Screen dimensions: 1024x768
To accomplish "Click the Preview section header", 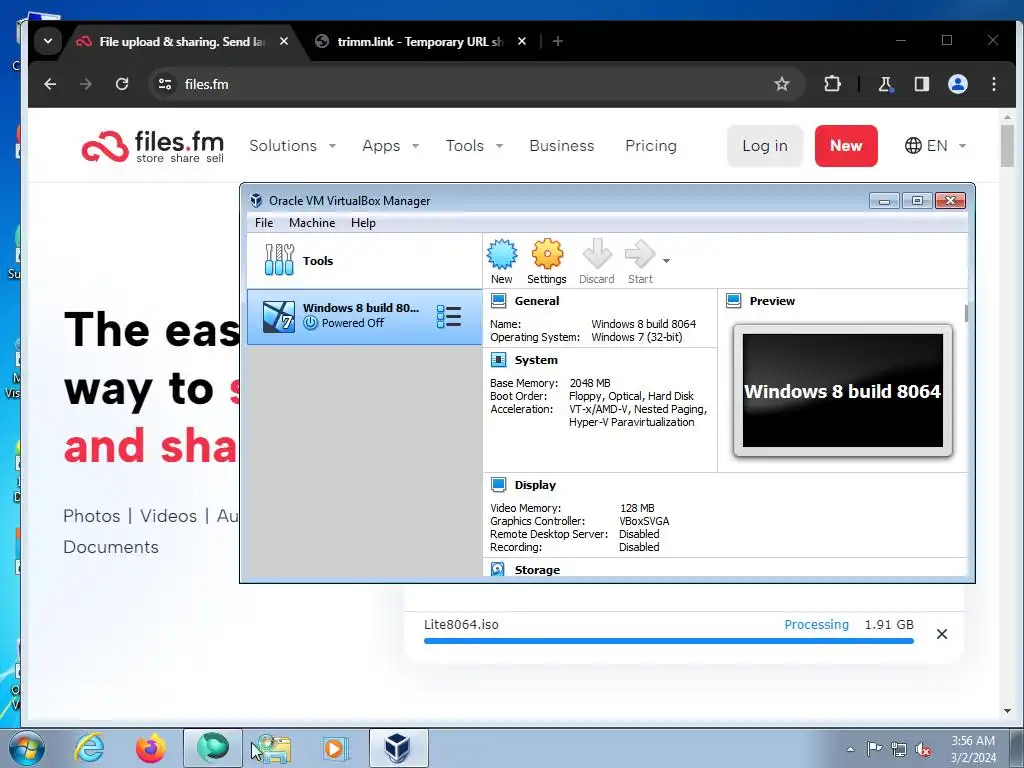I will tap(772, 301).
